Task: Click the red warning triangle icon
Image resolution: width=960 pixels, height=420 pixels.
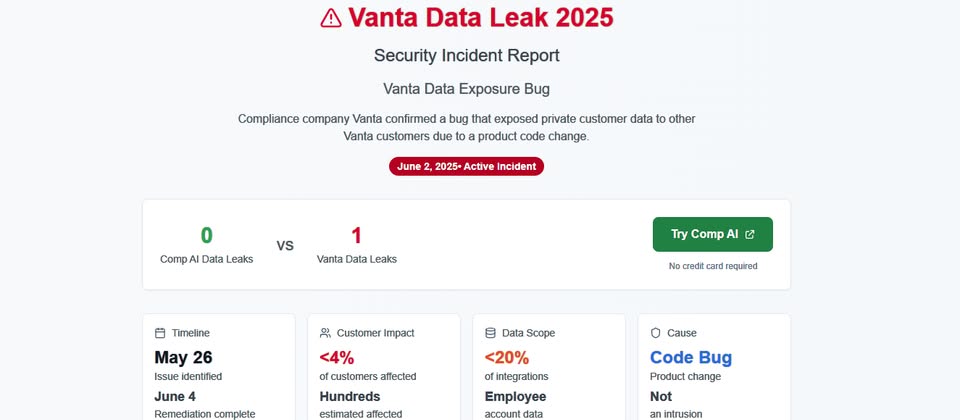Action: coord(331,18)
